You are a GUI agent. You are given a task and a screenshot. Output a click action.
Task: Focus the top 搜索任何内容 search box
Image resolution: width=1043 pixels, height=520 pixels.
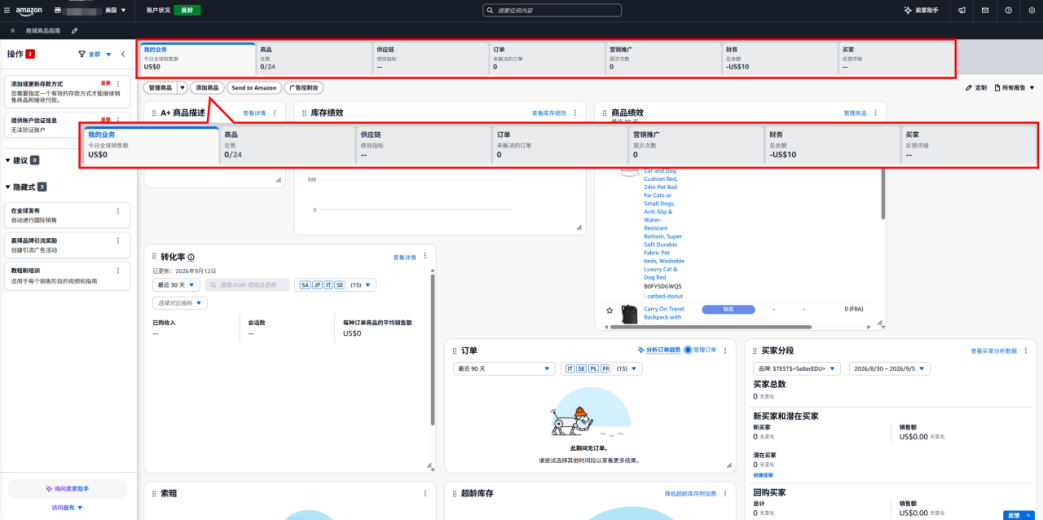click(x=552, y=11)
